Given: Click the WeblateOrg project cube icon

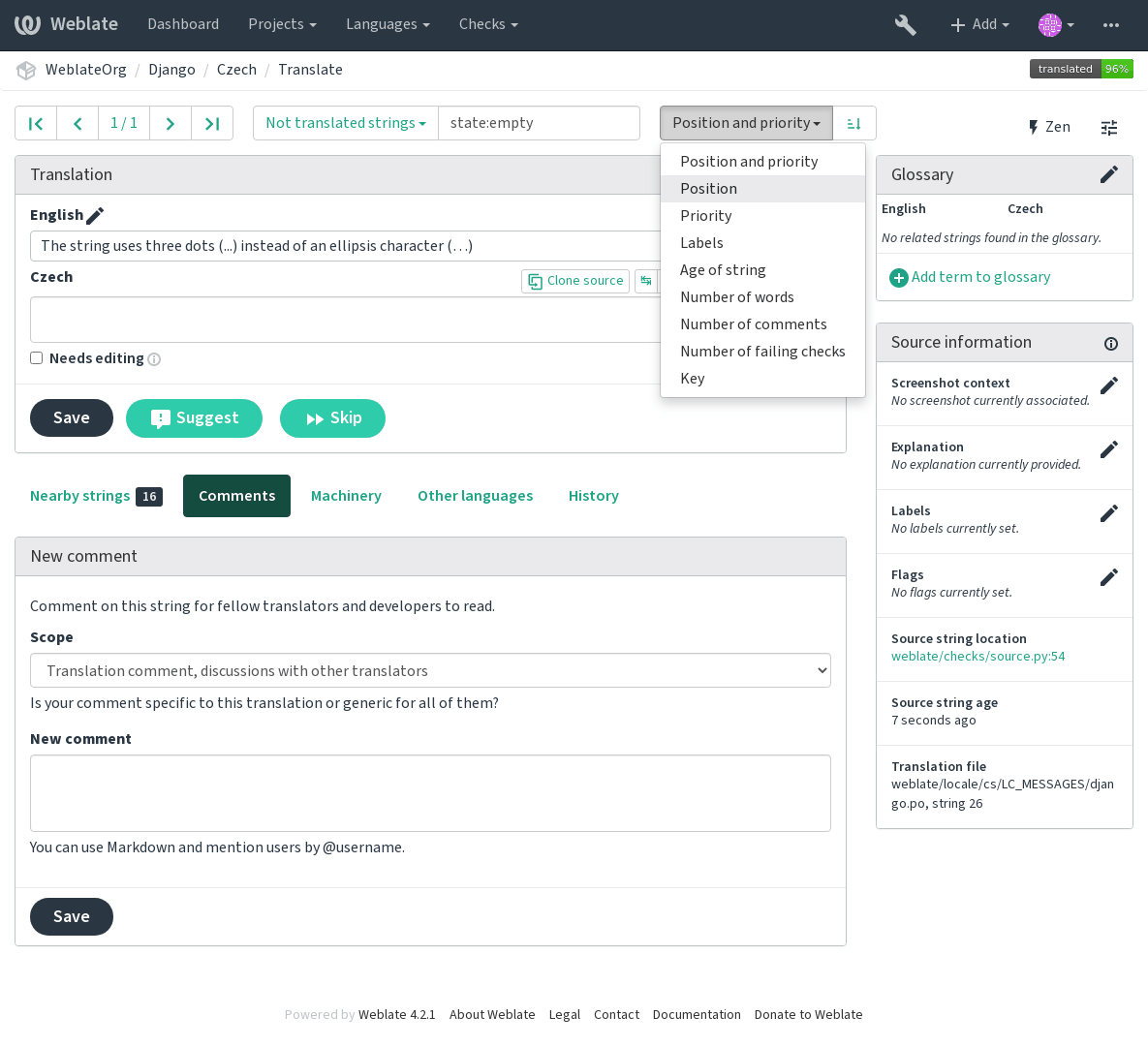Looking at the screenshot, I should [26, 71].
